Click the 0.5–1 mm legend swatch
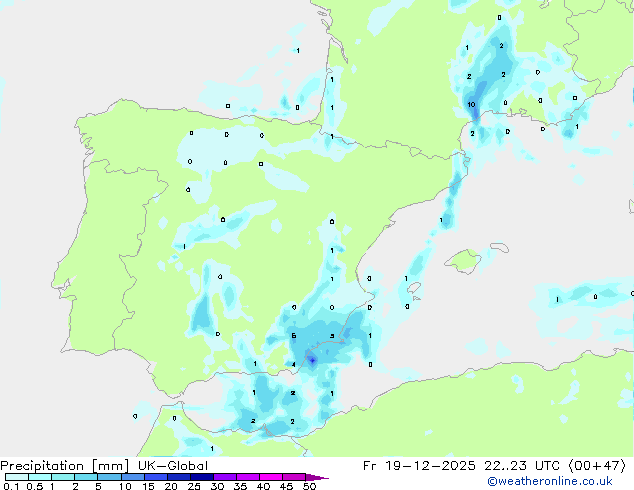Image resolution: width=634 pixels, height=490 pixels. [x=40, y=477]
